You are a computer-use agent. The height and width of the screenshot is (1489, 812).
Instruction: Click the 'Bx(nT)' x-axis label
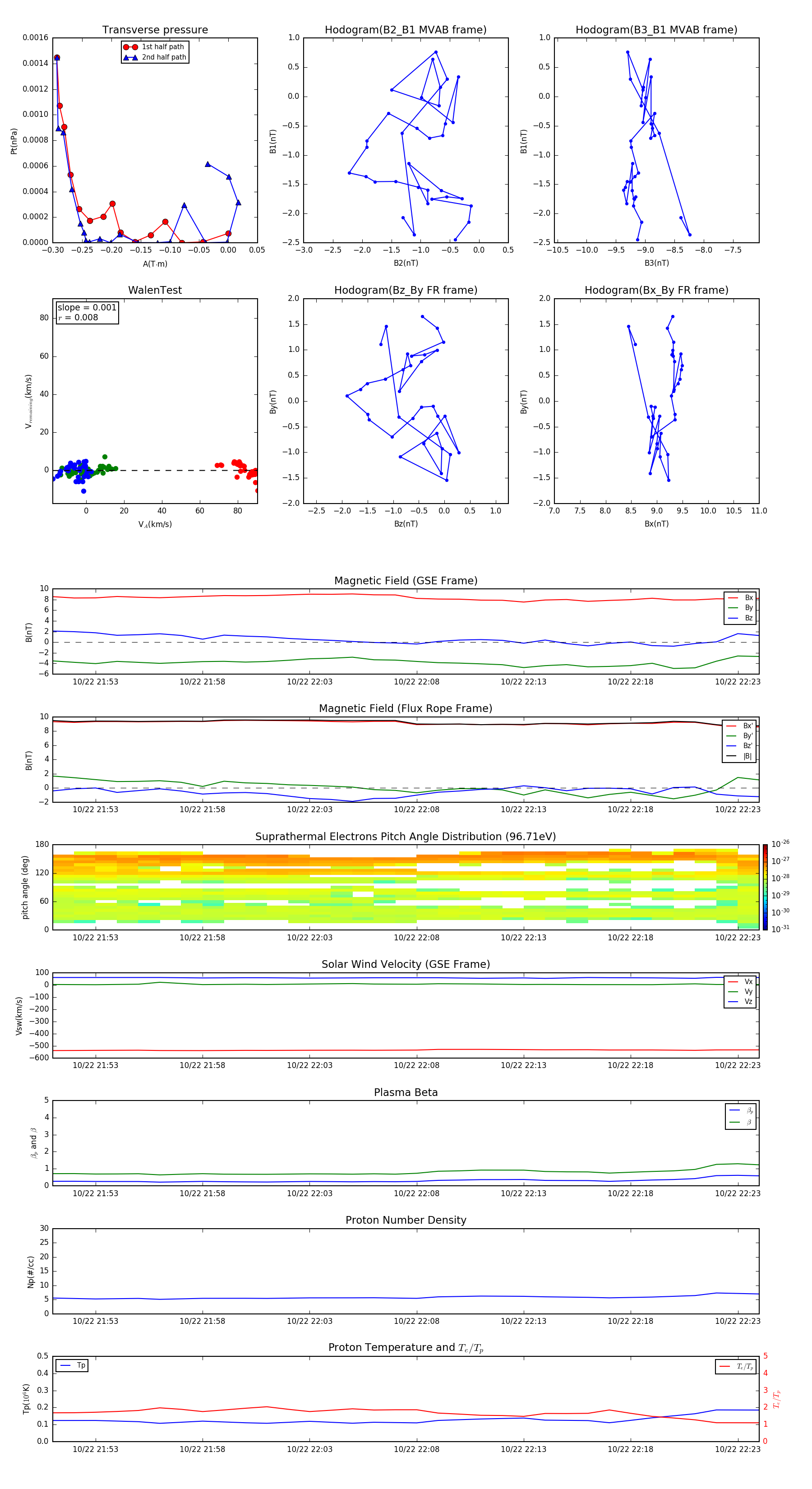(656, 524)
